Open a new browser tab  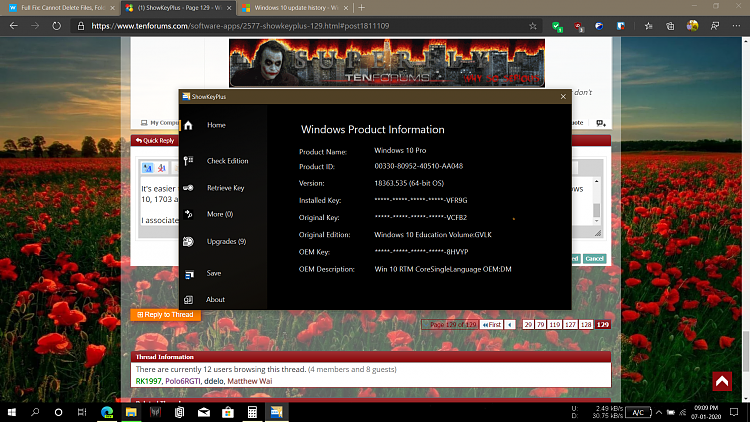(361, 8)
